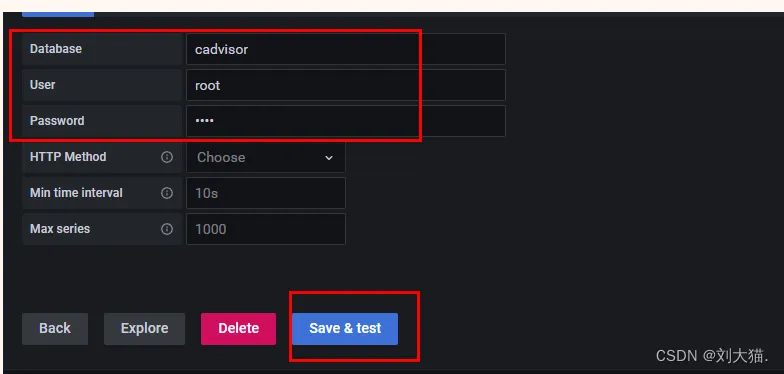Viewport: 784px width, 374px height.
Task: Focus the User field containing root
Action: (x=346, y=85)
